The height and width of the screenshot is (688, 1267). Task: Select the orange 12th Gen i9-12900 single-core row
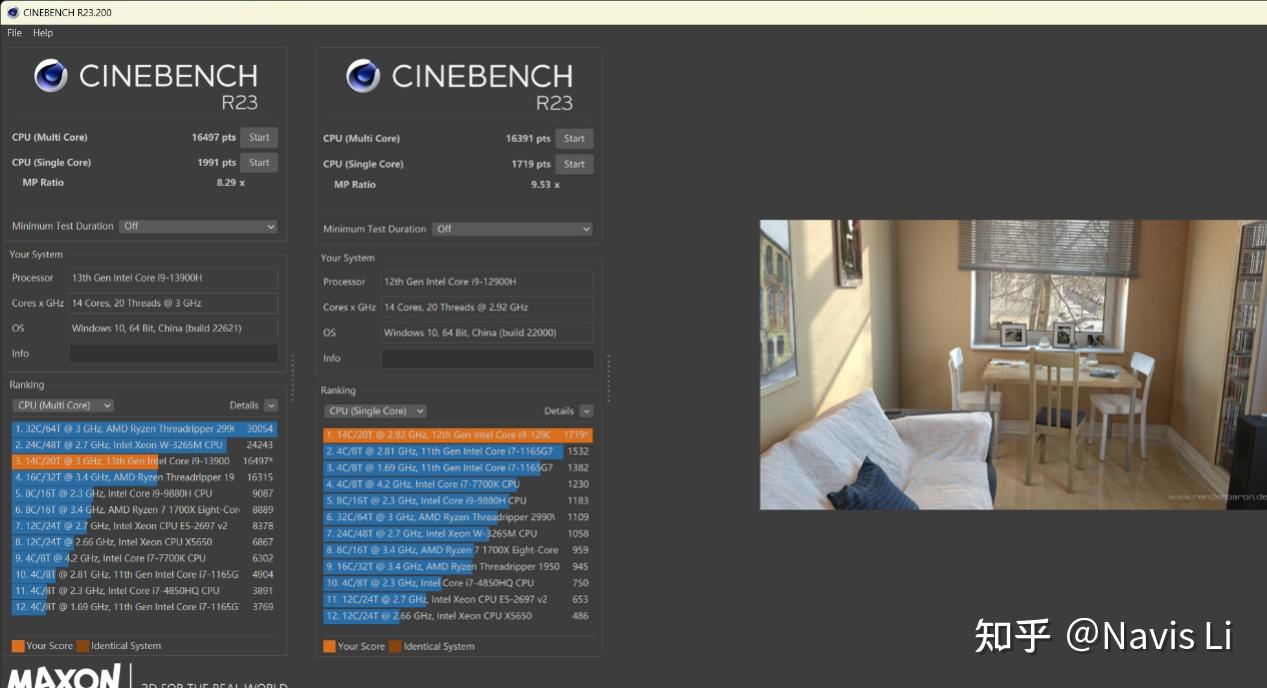(458, 435)
